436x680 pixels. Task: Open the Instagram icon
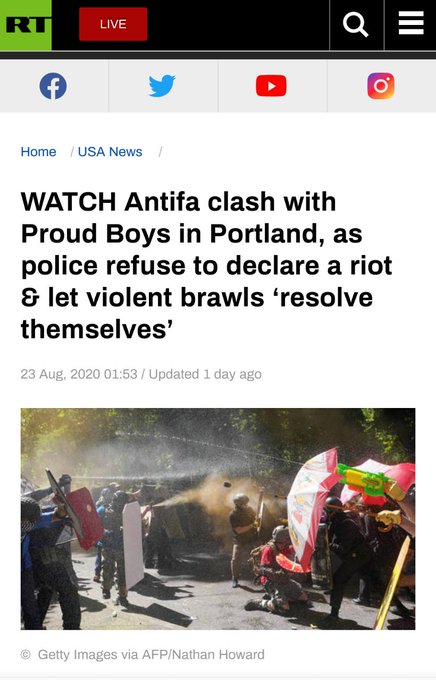click(x=381, y=86)
